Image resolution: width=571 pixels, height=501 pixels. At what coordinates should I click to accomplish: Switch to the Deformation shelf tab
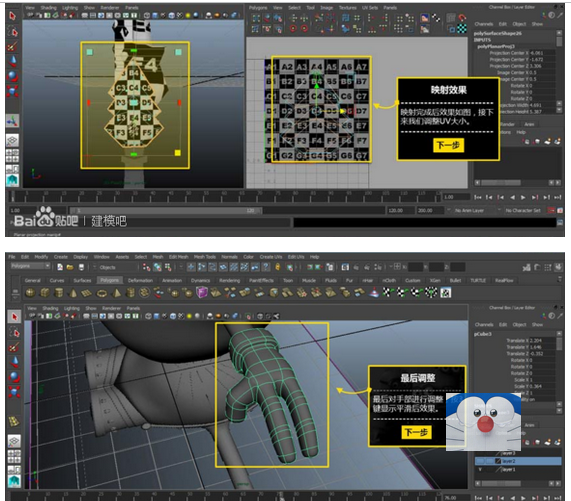point(140,280)
